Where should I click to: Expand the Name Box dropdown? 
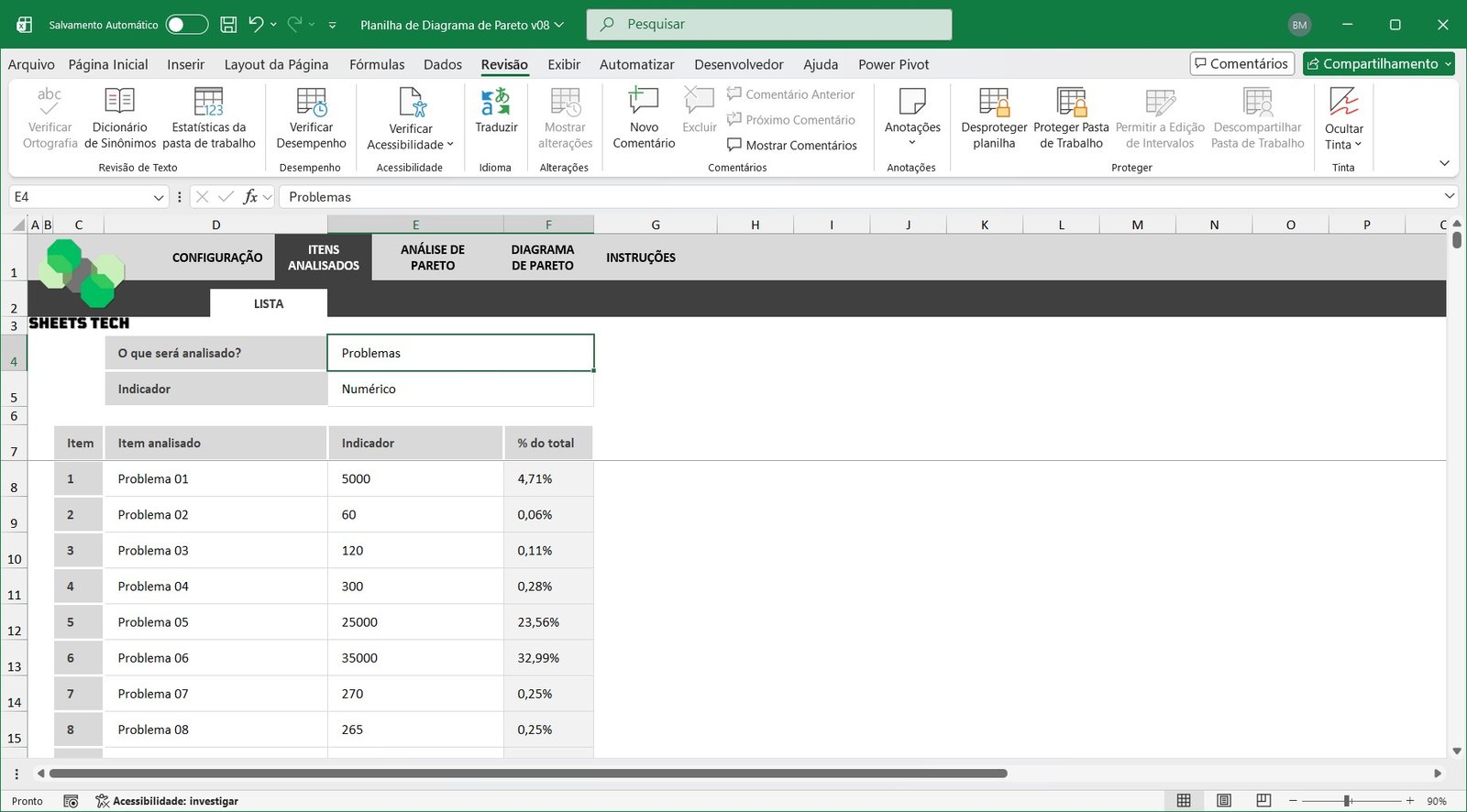159,197
